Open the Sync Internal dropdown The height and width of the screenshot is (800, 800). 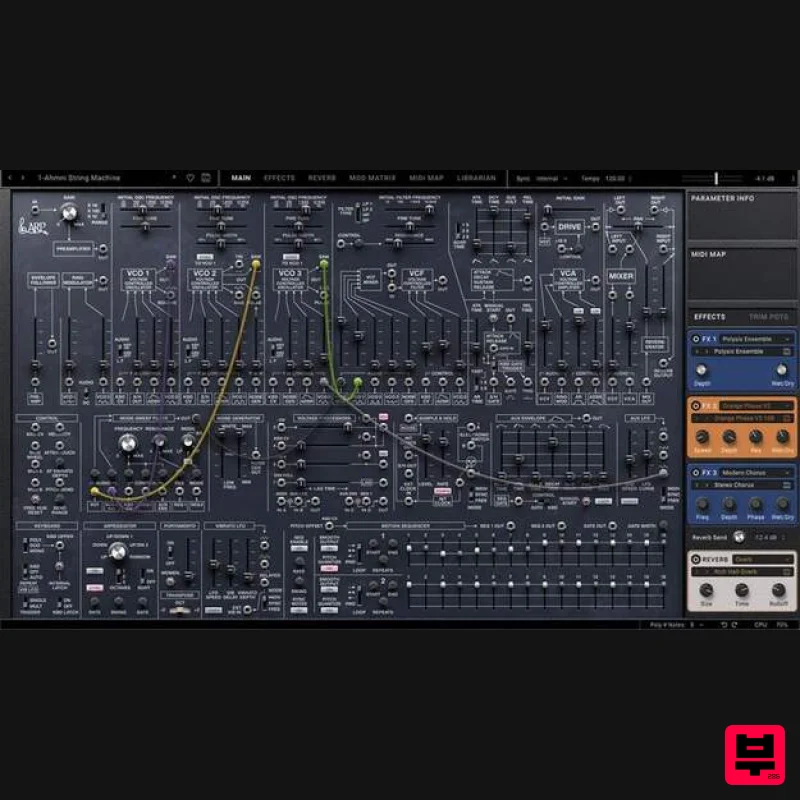pos(548,177)
